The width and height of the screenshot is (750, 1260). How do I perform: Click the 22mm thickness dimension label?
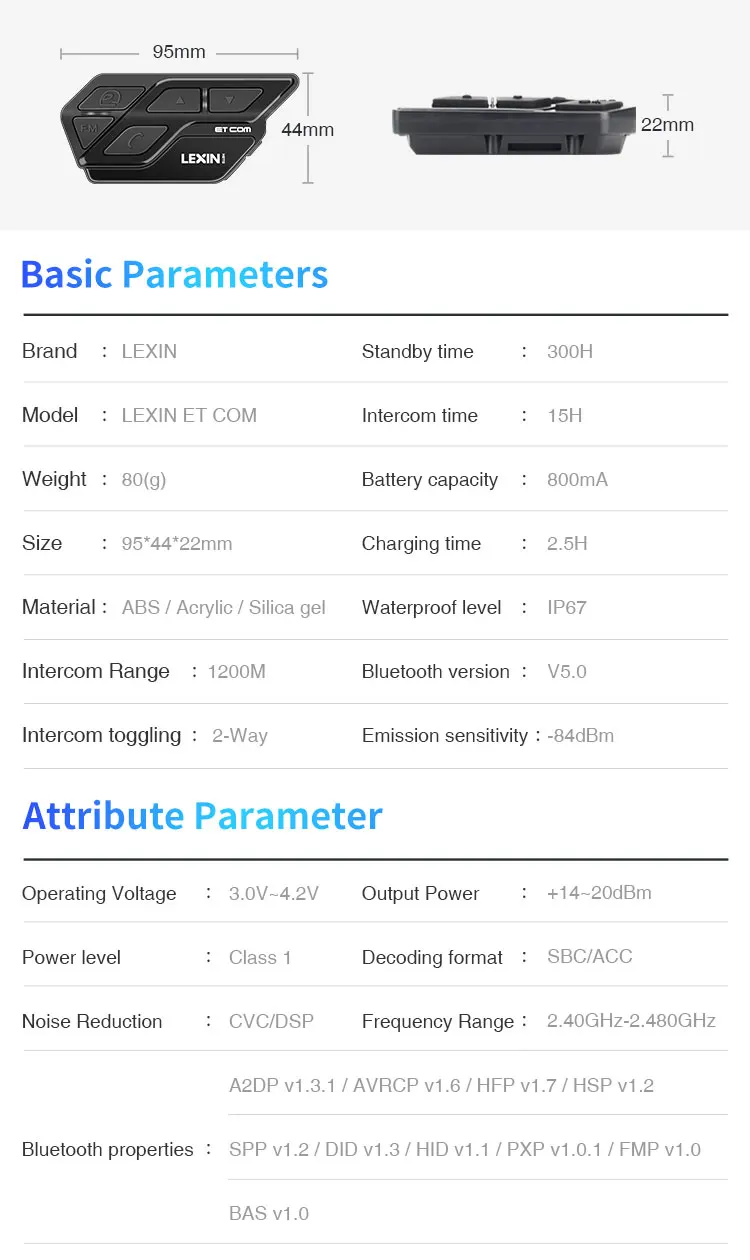(x=667, y=125)
